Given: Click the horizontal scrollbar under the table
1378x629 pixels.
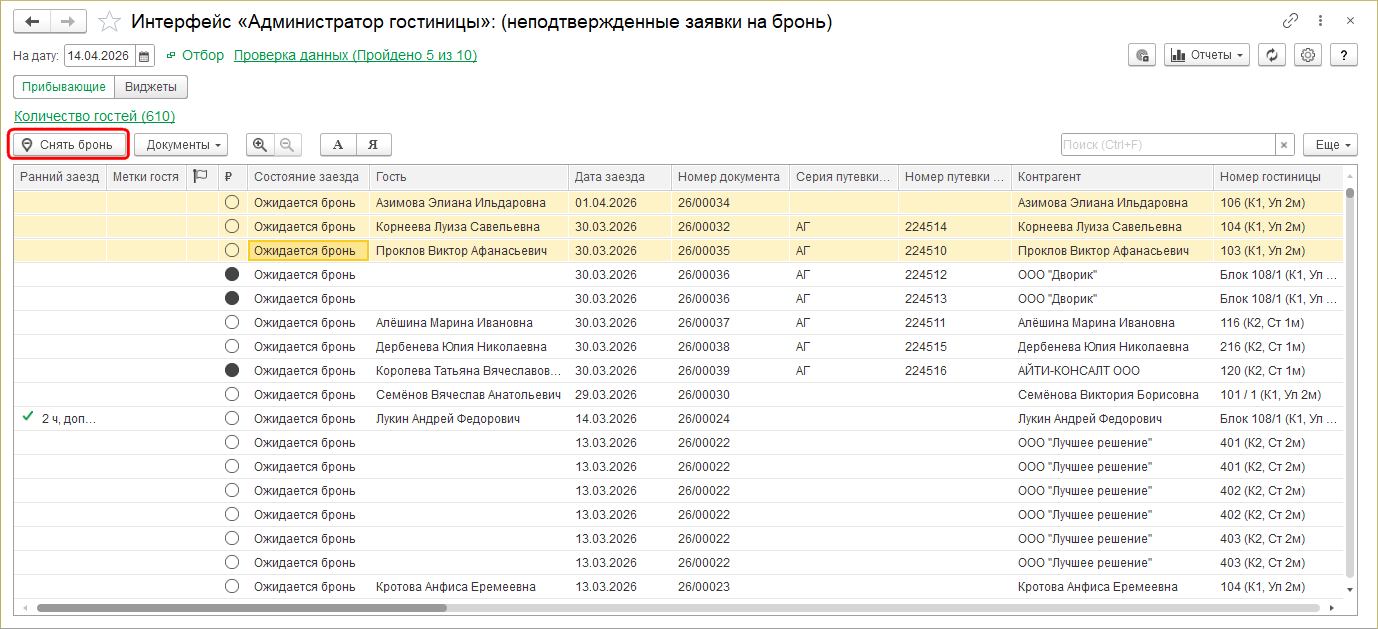Looking at the screenshot, I should tap(240, 608).
